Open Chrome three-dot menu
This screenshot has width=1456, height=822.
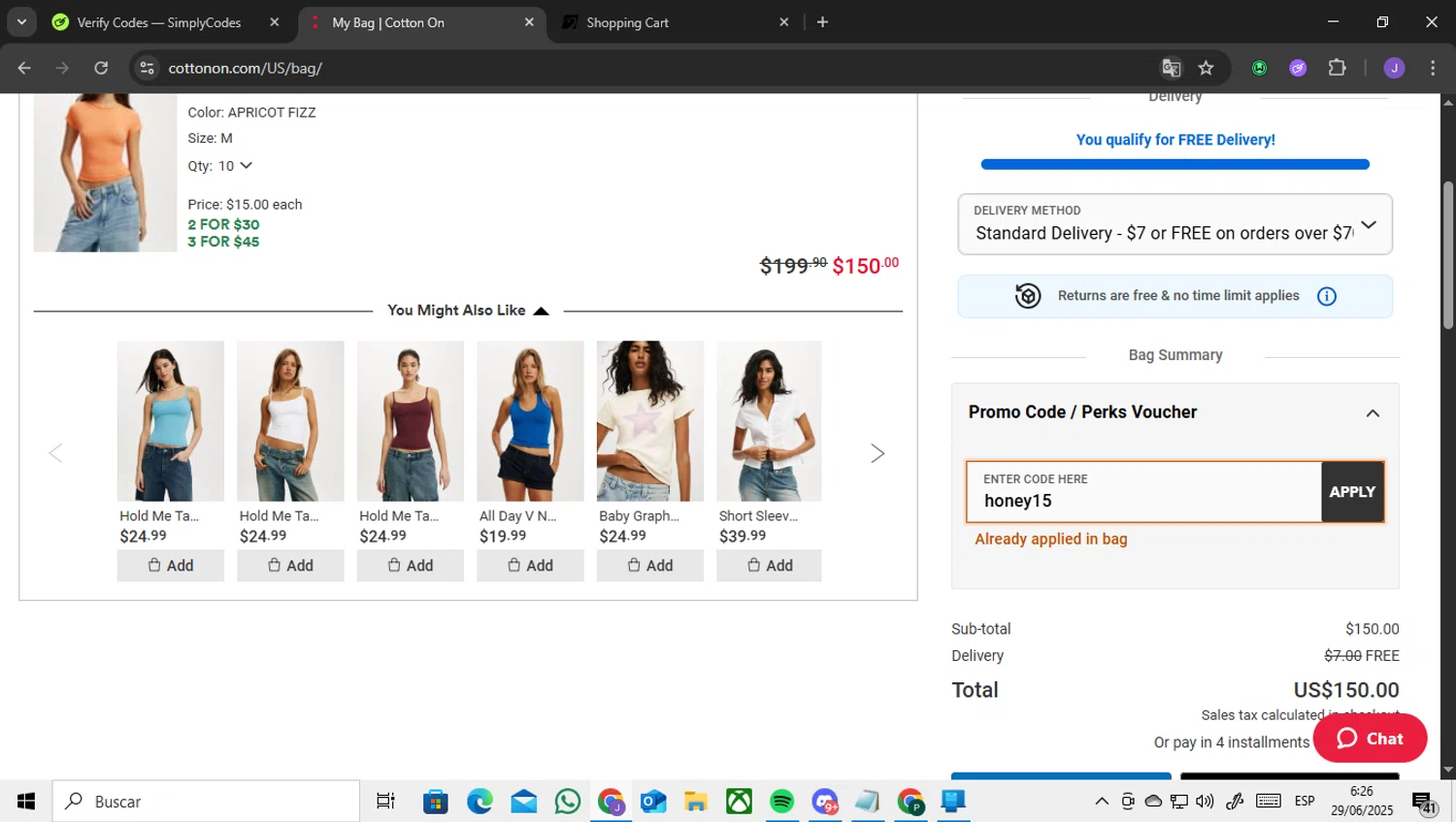(x=1433, y=68)
